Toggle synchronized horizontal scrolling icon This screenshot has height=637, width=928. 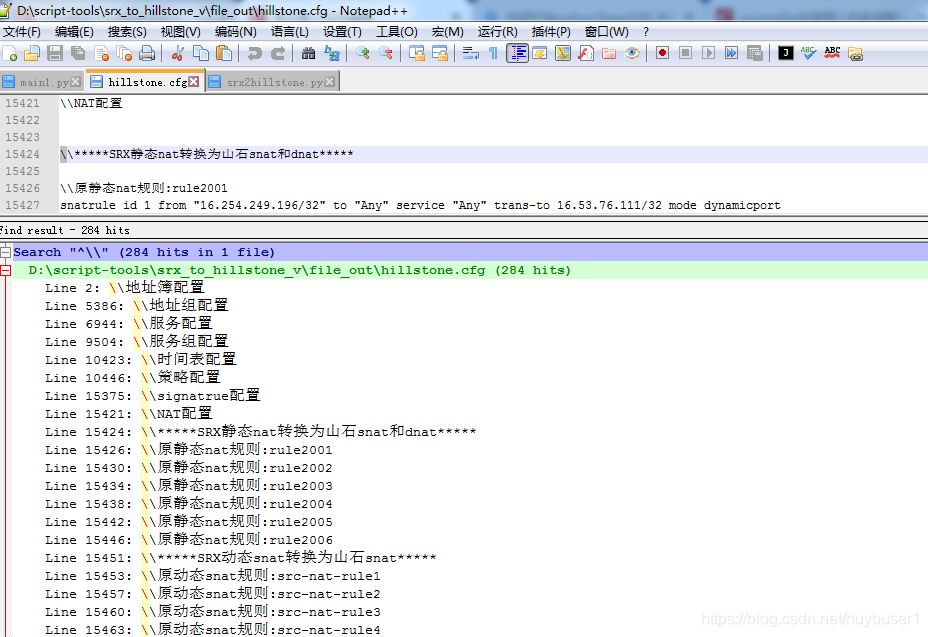coord(440,54)
